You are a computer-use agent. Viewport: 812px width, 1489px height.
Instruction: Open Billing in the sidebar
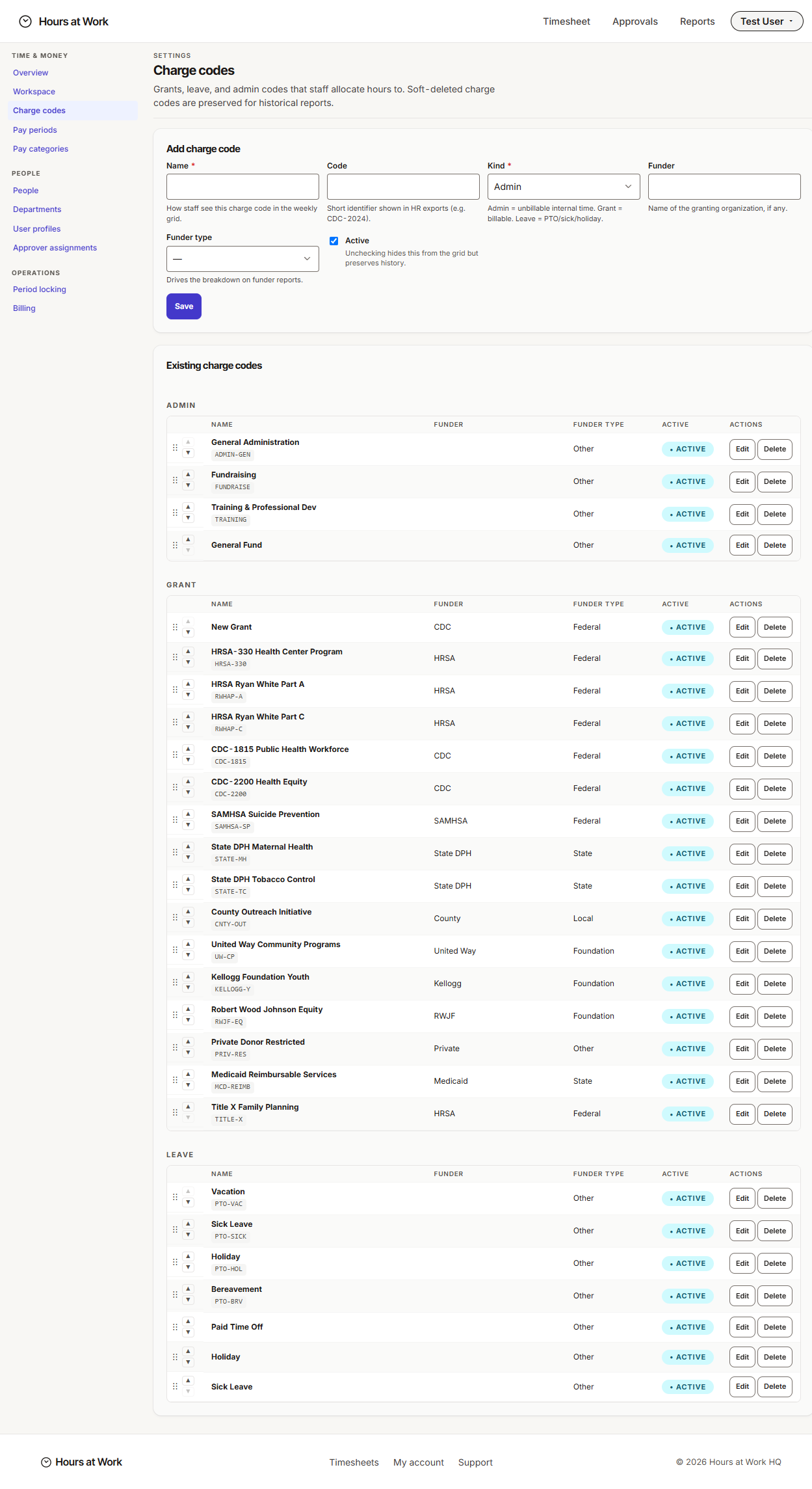(x=24, y=308)
